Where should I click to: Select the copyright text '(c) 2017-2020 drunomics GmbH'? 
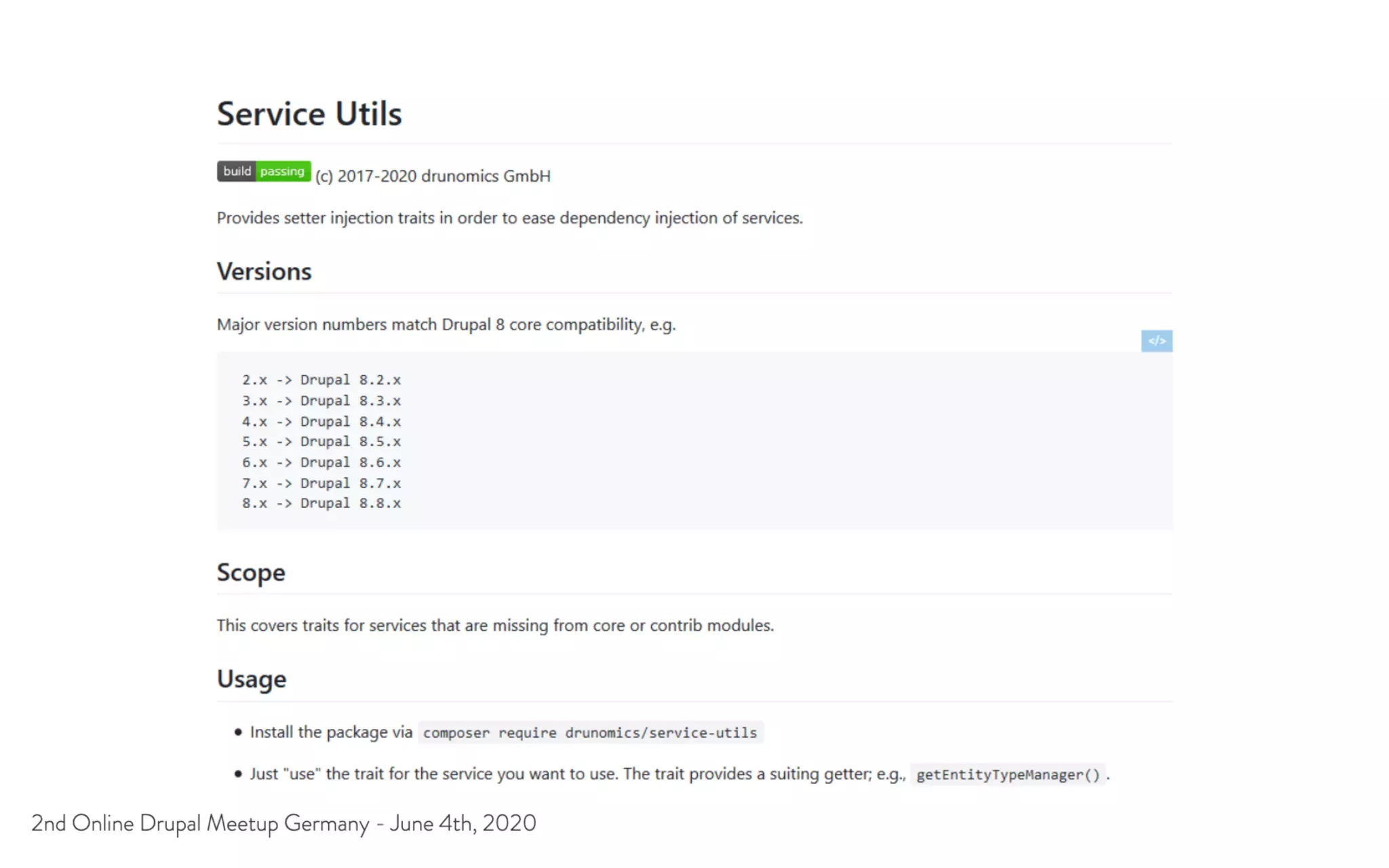(433, 176)
